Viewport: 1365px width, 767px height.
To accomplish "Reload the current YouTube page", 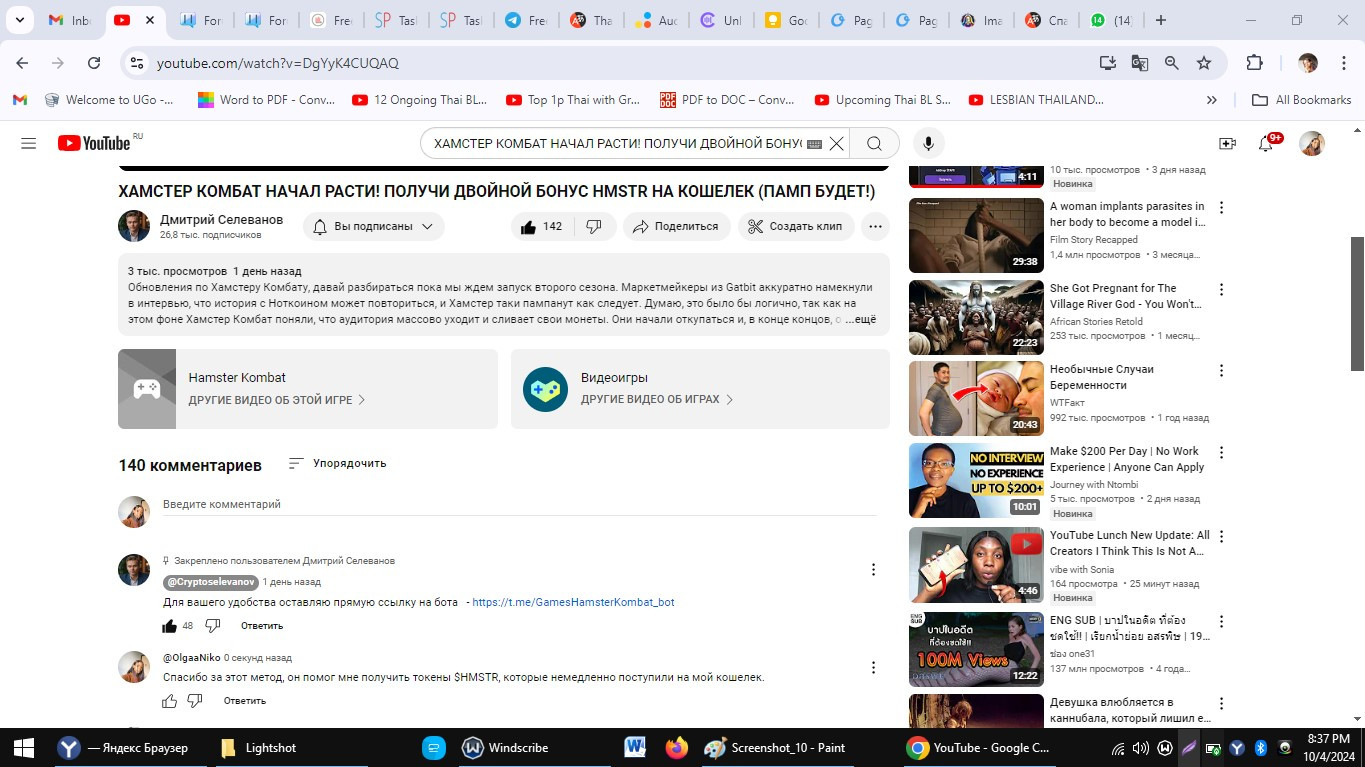I will coord(94,63).
